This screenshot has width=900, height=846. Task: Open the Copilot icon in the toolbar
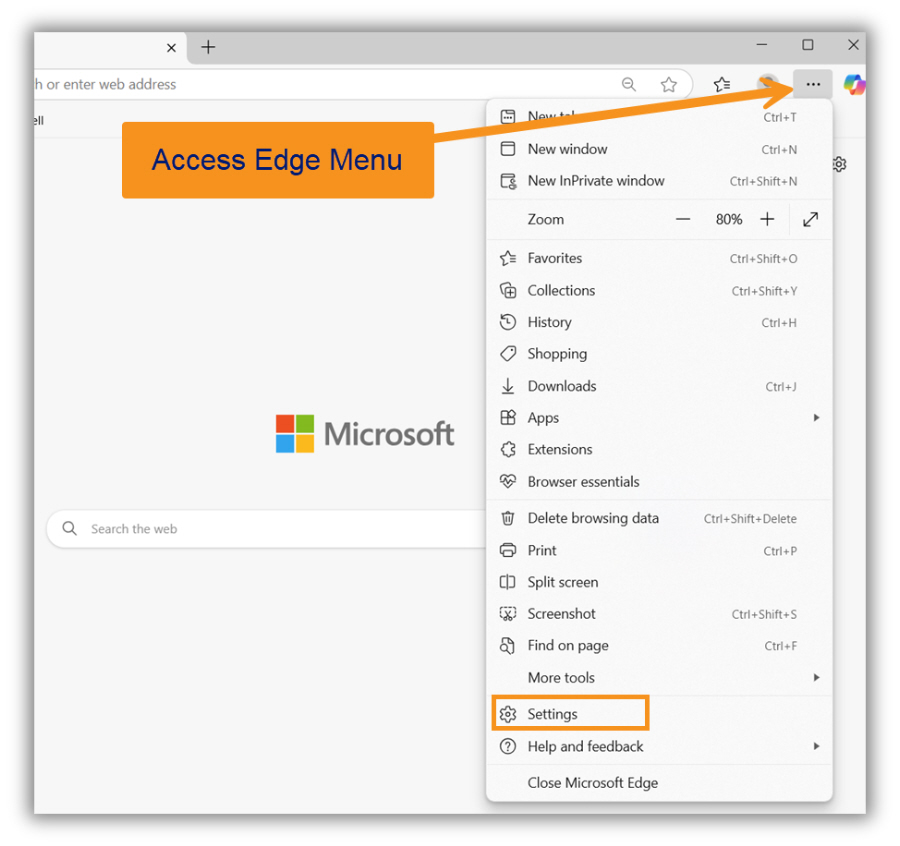pyautogui.click(x=855, y=84)
